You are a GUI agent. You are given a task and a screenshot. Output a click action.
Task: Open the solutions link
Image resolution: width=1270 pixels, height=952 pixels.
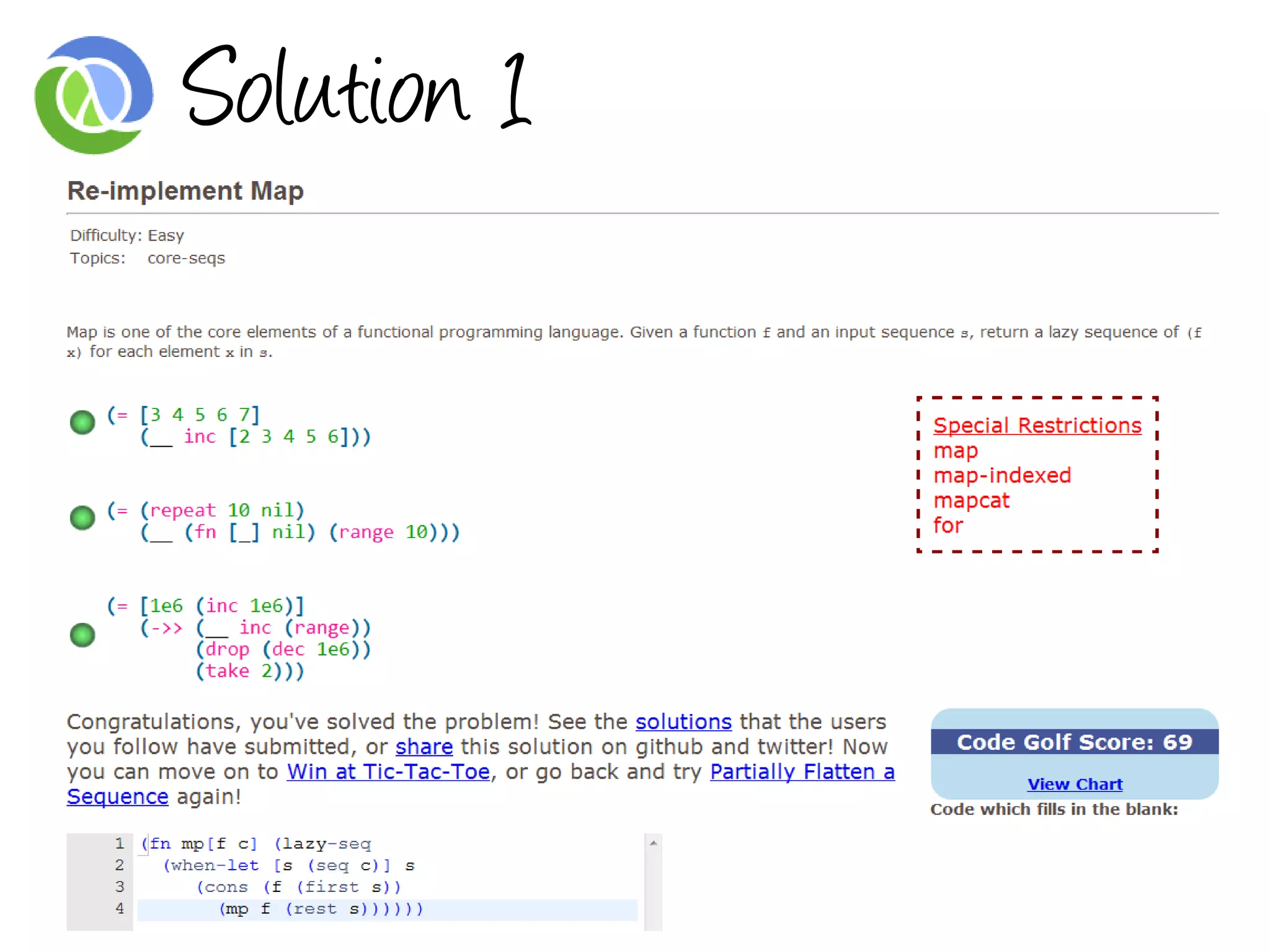pos(683,722)
